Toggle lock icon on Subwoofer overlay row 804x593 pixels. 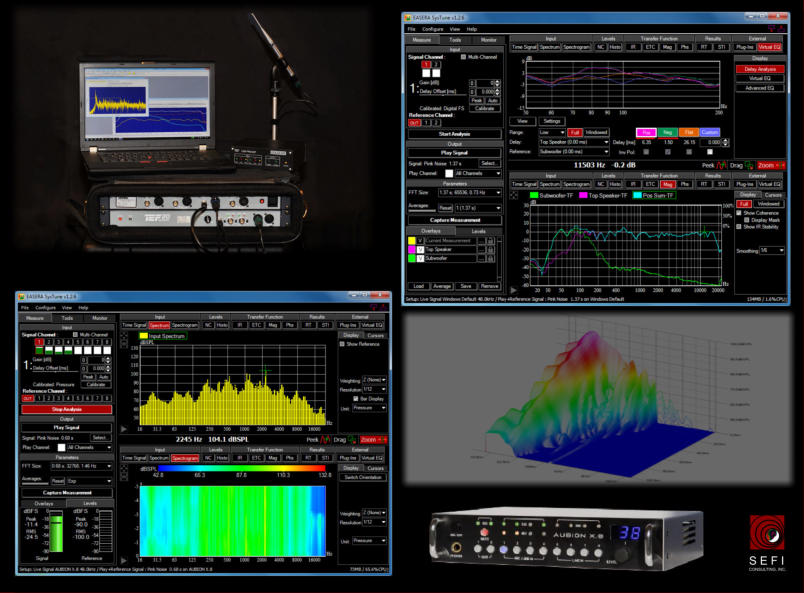(x=490, y=259)
